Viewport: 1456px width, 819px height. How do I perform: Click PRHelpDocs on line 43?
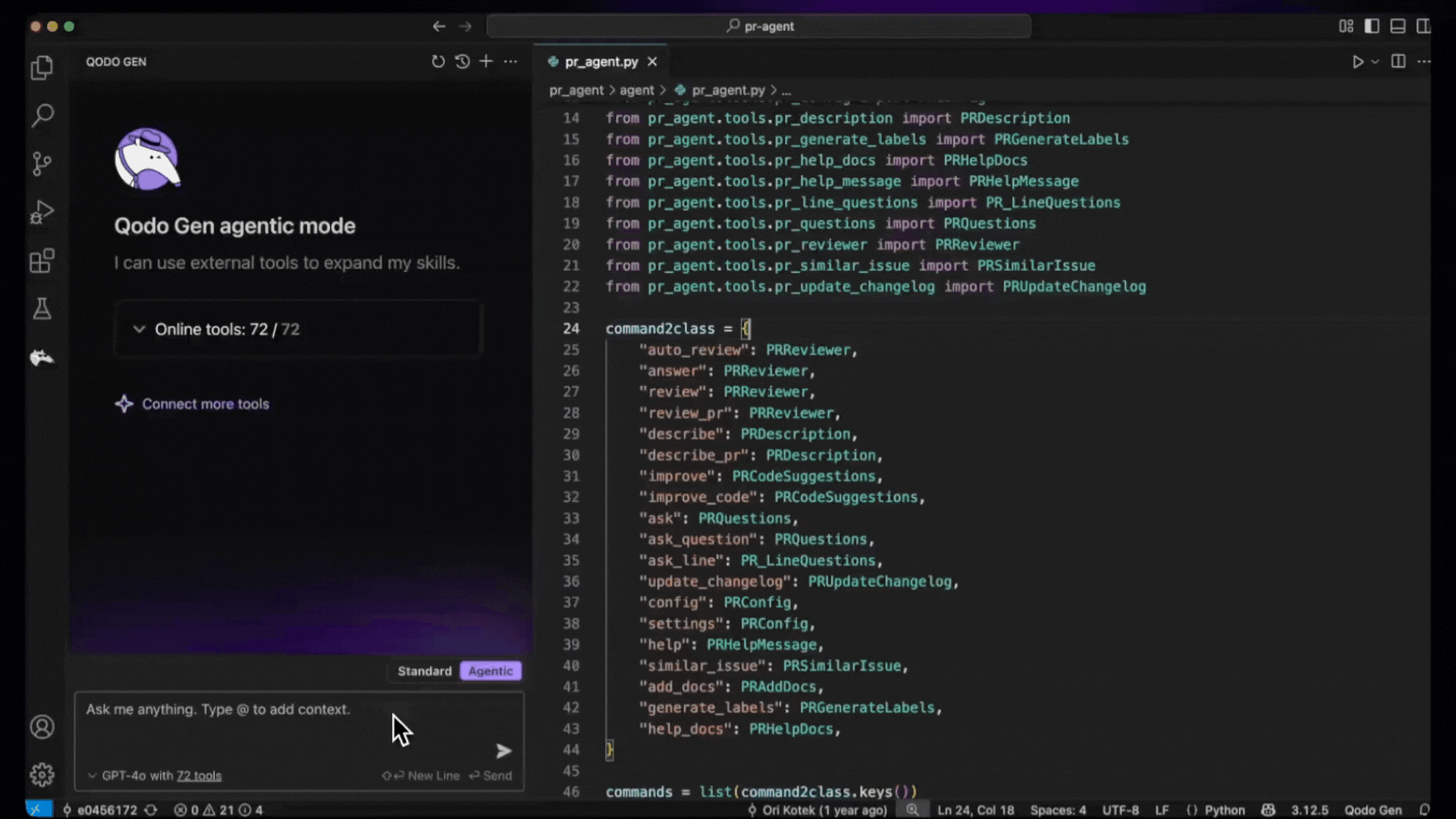click(x=791, y=729)
